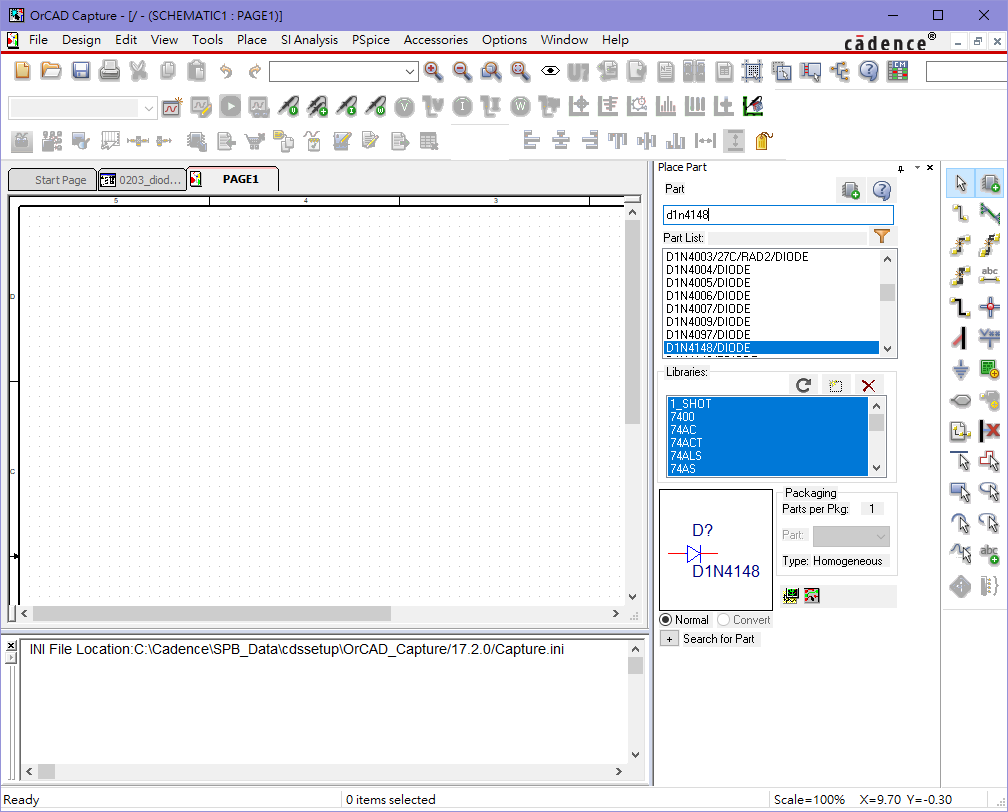Select the Normal radio button
This screenshot has height=812, width=1008.
pyautogui.click(x=666, y=620)
